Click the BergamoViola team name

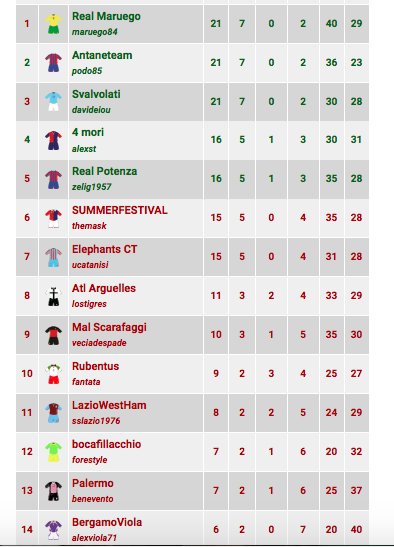coord(107,522)
